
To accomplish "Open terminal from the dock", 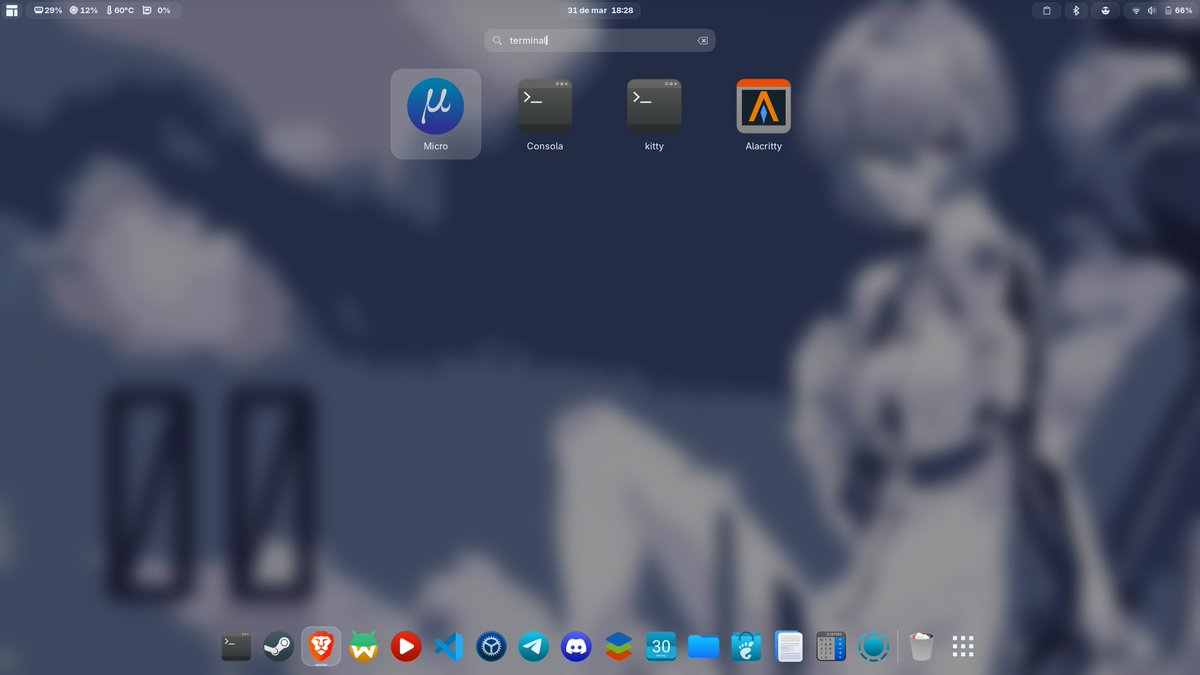I will point(236,647).
